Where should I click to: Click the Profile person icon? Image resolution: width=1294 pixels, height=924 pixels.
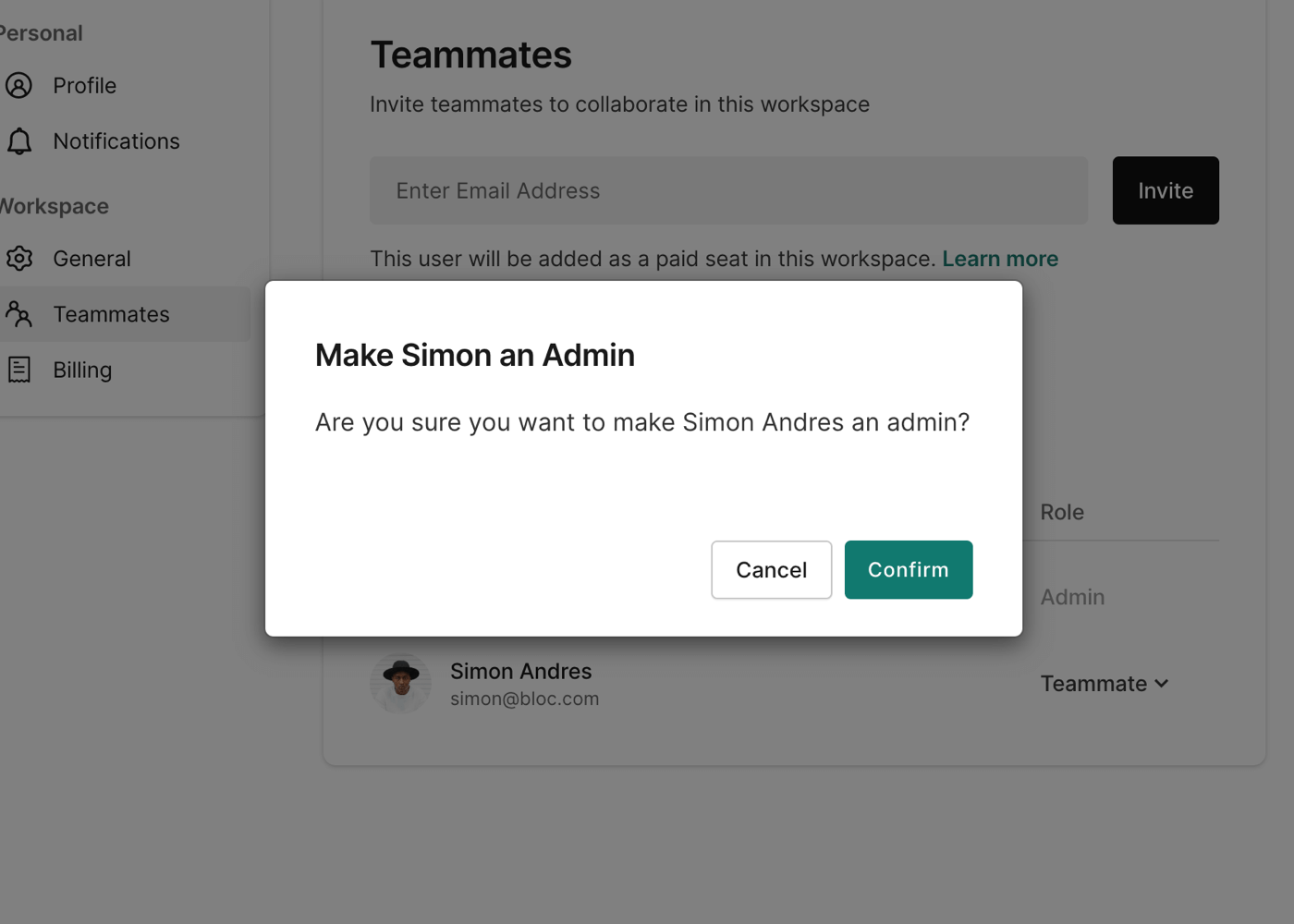click(x=19, y=86)
